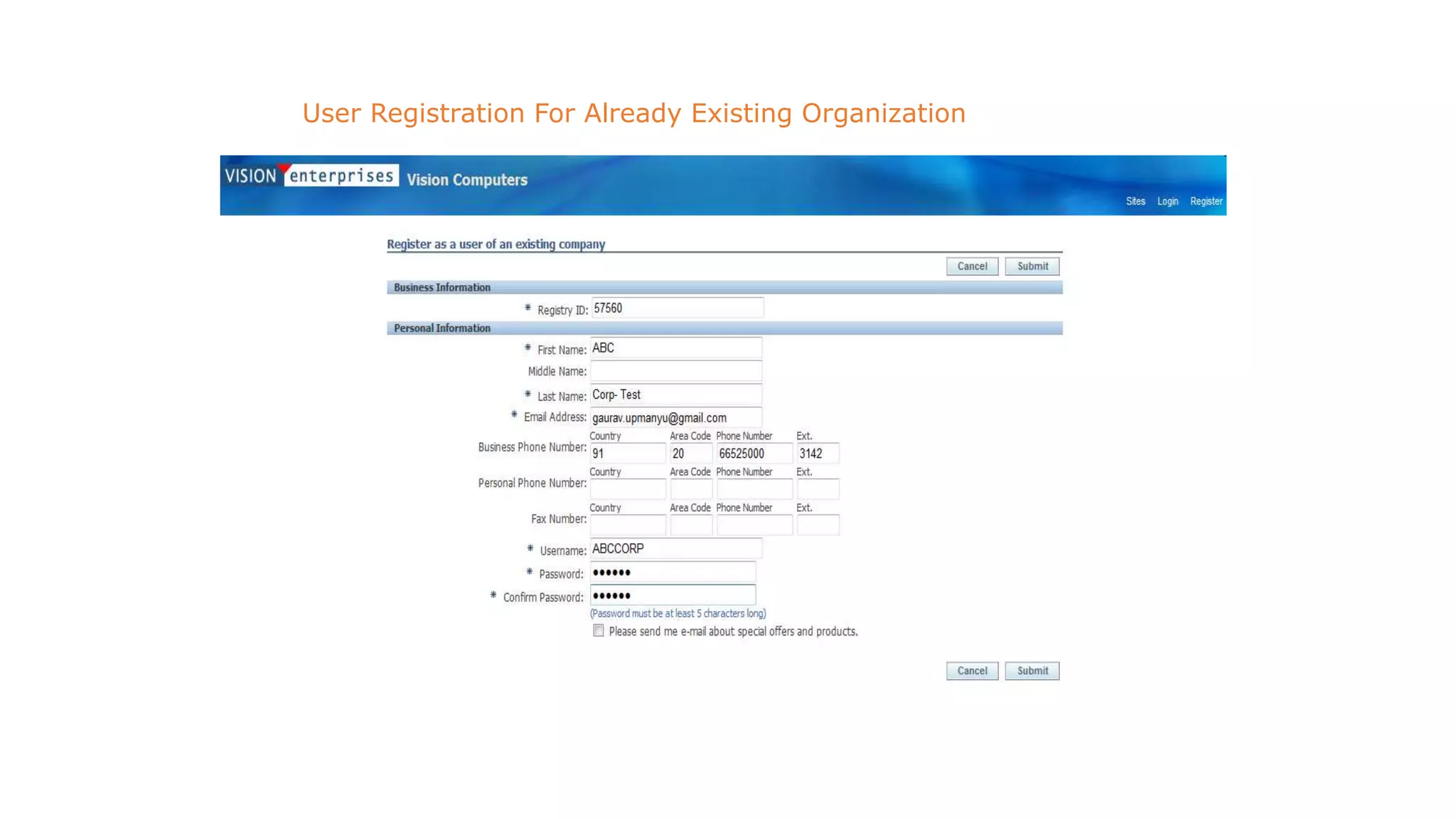Image resolution: width=1456 pixels, height=819 pixels.
Task: Focus Personal Phone Number field
Action: 754,489
